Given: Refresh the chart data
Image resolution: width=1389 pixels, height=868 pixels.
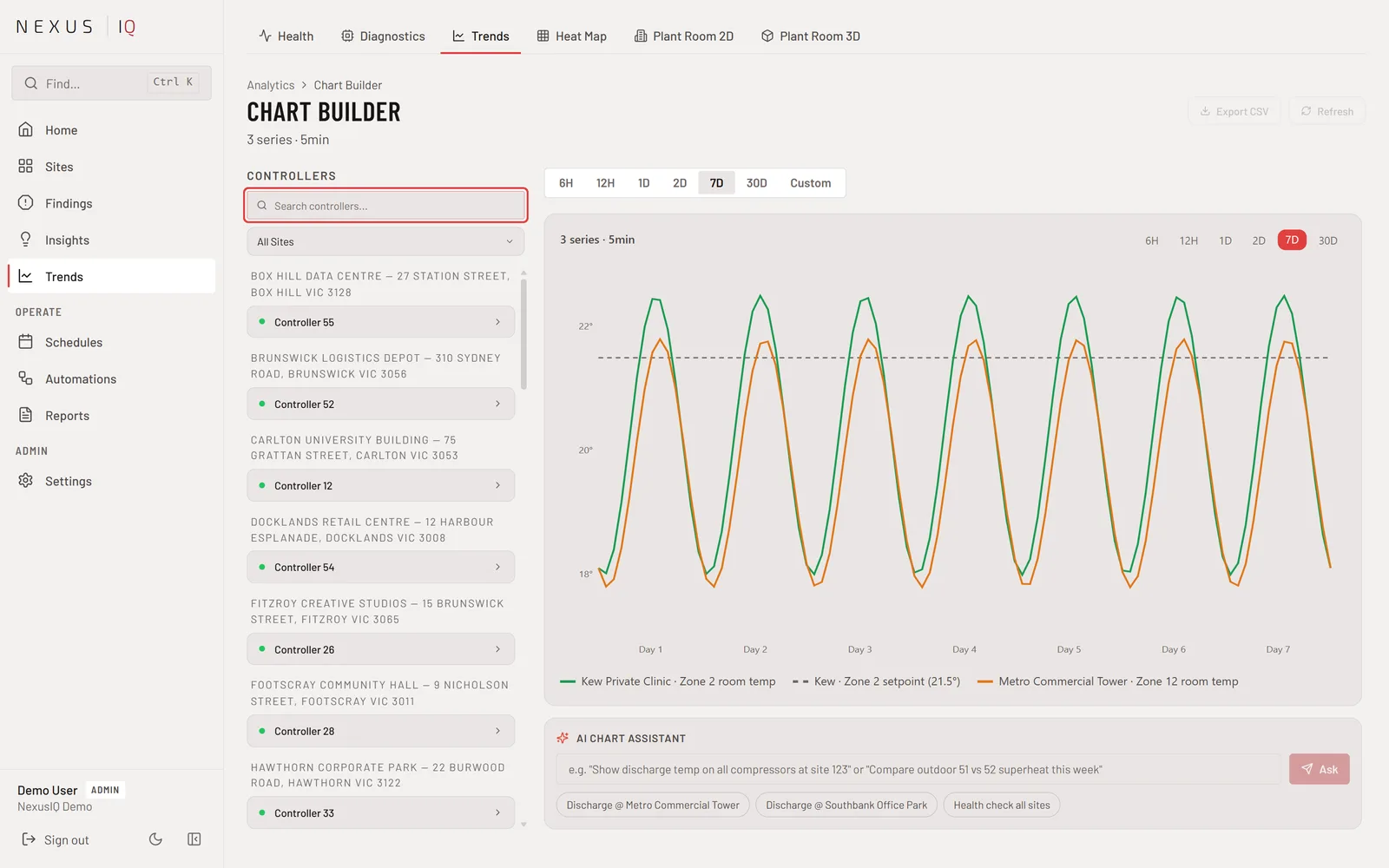Looking at the screenshot, I should (x=1327, y=111).
